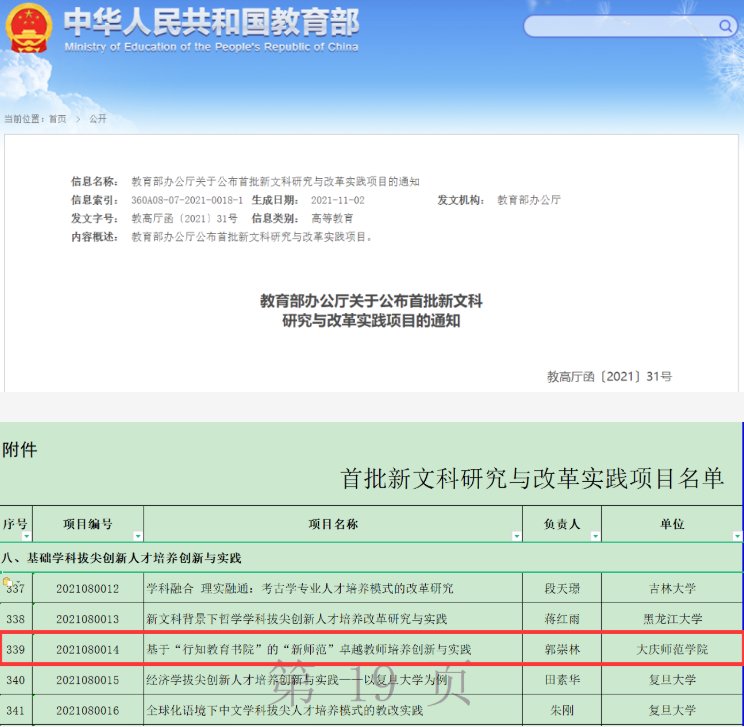This screenshot has height=727, width=744.
Task: Select row number 340 cell
Action: click(x=16, y=680)
